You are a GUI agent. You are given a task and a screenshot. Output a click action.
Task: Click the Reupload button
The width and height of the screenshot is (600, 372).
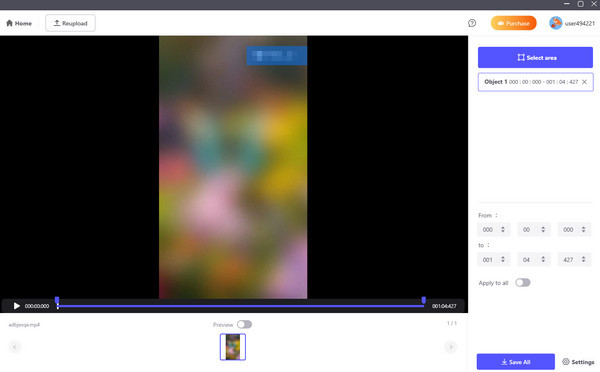pyautogui.click(x=70, y=23)
